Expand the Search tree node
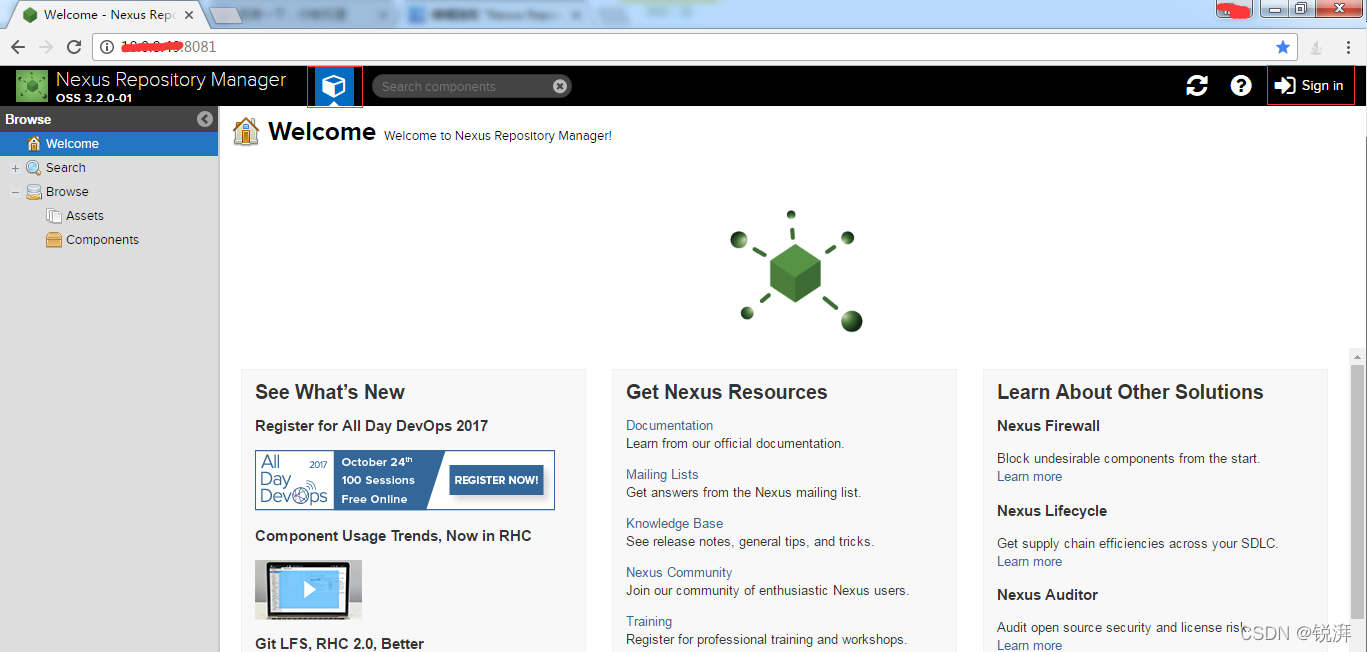Screen dimensions: 1367x652 15,168
